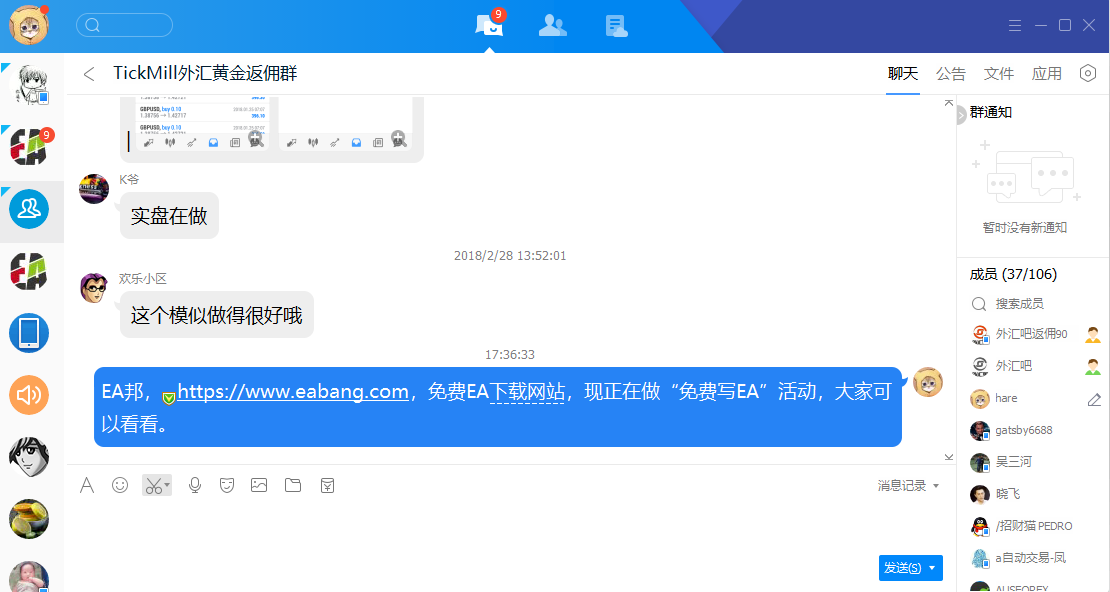Open the messages tab with 9 badge

click(x=489, y=25)
